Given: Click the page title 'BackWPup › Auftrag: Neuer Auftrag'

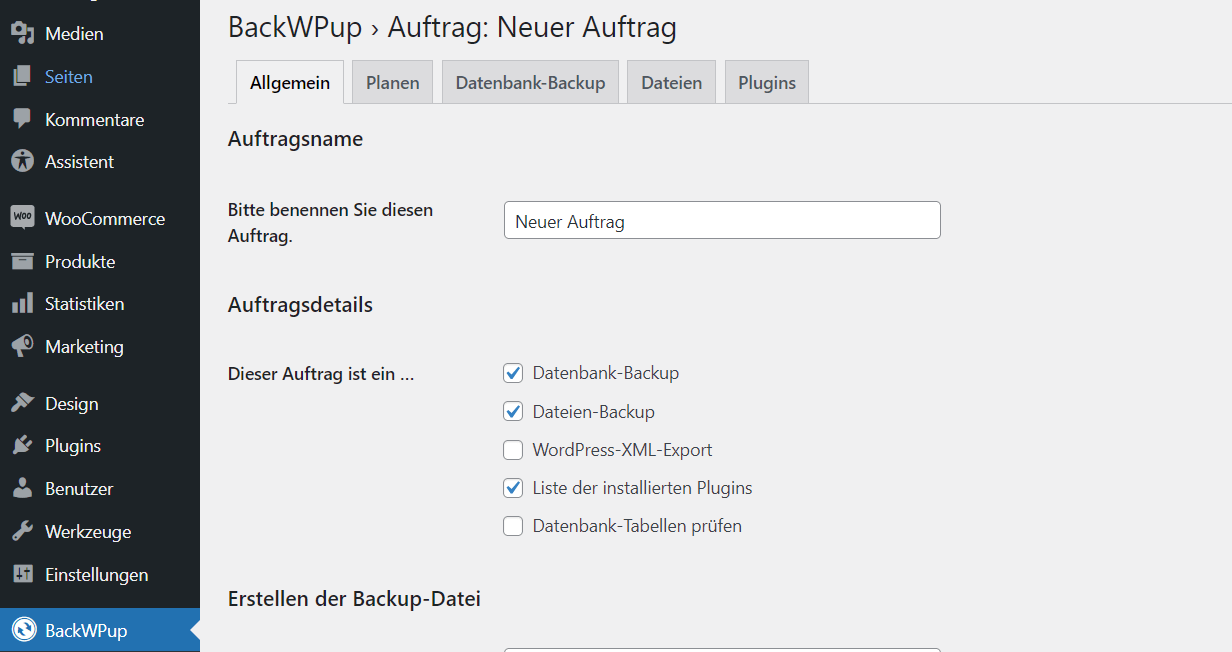Looking at the screenshot, I should click(452, 27).
